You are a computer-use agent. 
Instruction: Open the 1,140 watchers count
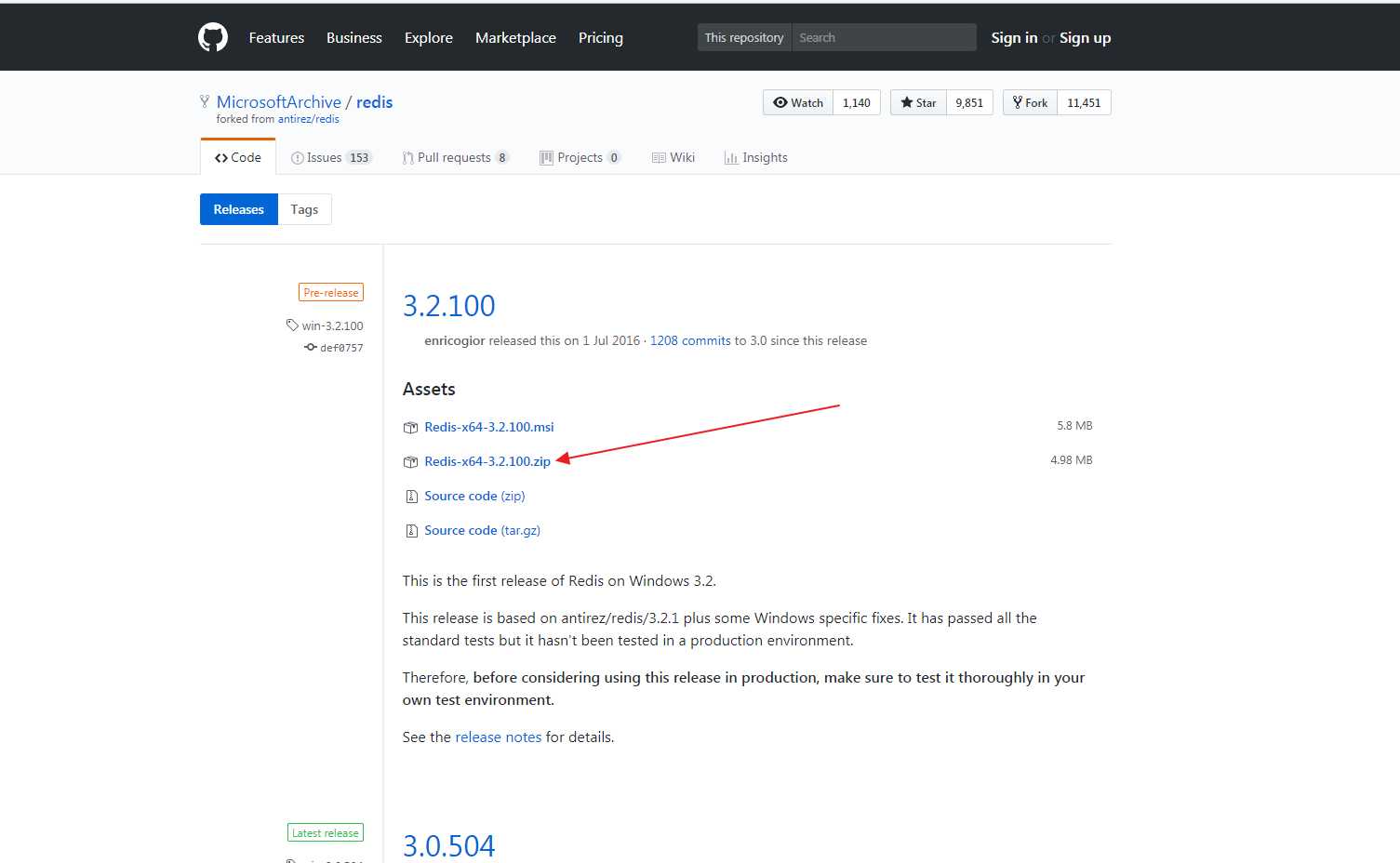click(x=857, y=102)
